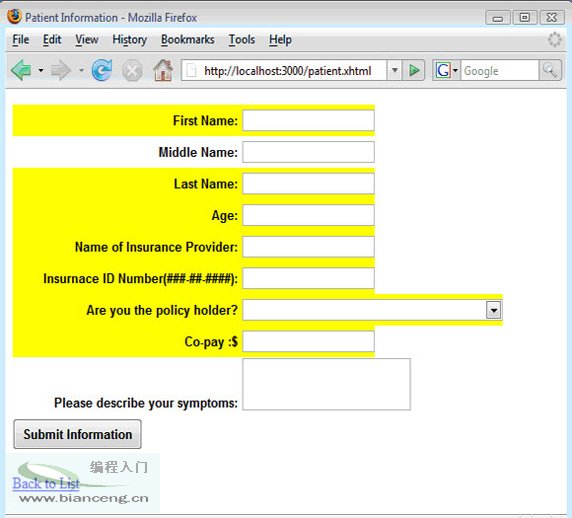The width and height of the screenshot is (572, 518).
Task: Click the 'Are you the policy holder?' label
Action: click(x=162, y=310)
